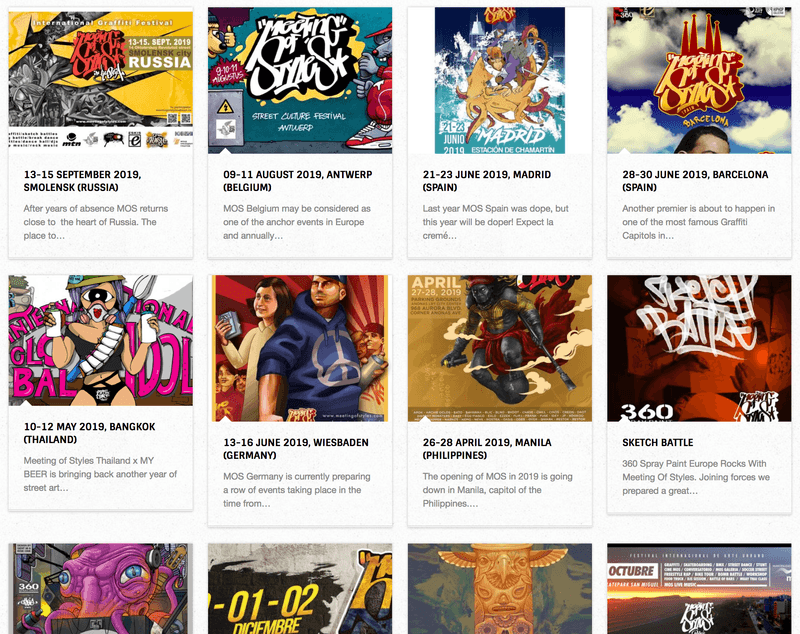Image resolution: width=800 pixels, height=634 pixels.
Task: Click excerpt 'After years of absence MOS returns'
Action: (x=96, y=222)
